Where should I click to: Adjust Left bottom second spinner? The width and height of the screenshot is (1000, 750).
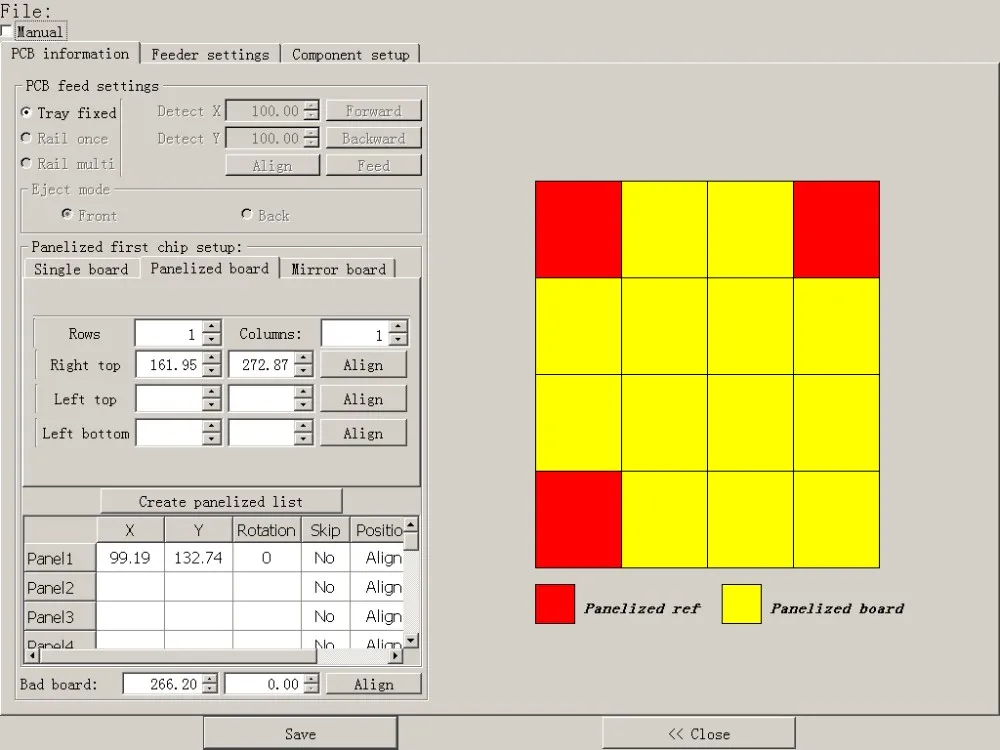(304, 434)
